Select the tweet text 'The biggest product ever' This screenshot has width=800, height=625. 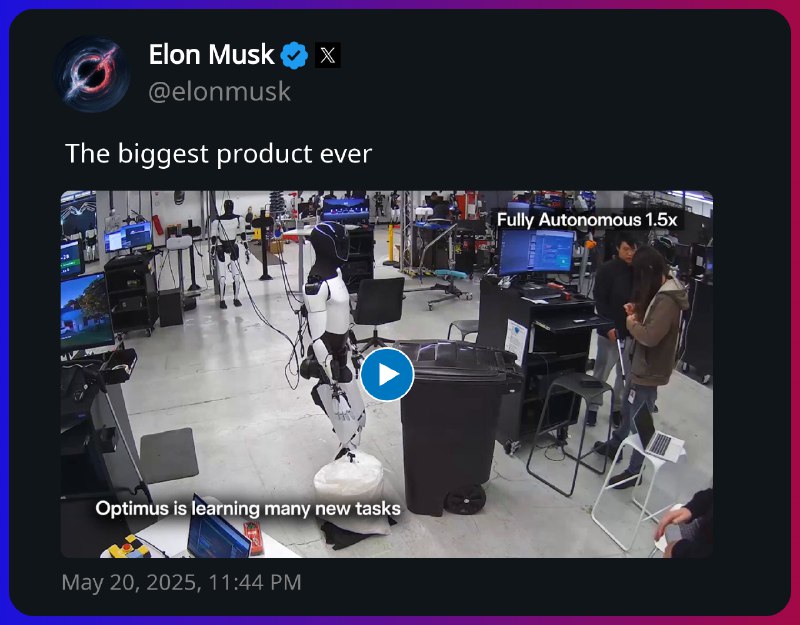(x=218, y=154)
